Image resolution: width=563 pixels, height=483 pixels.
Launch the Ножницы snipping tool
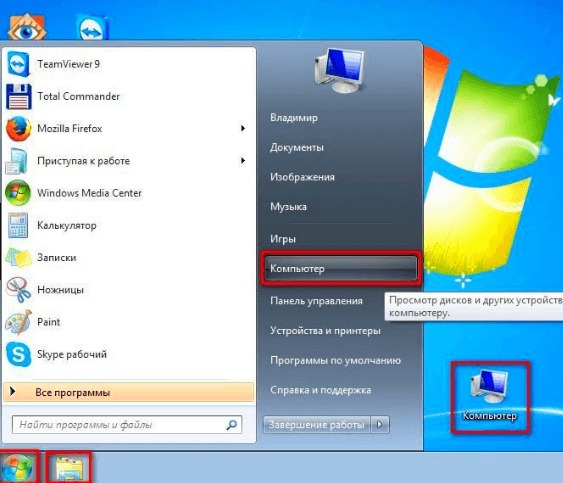click(129, 290)
